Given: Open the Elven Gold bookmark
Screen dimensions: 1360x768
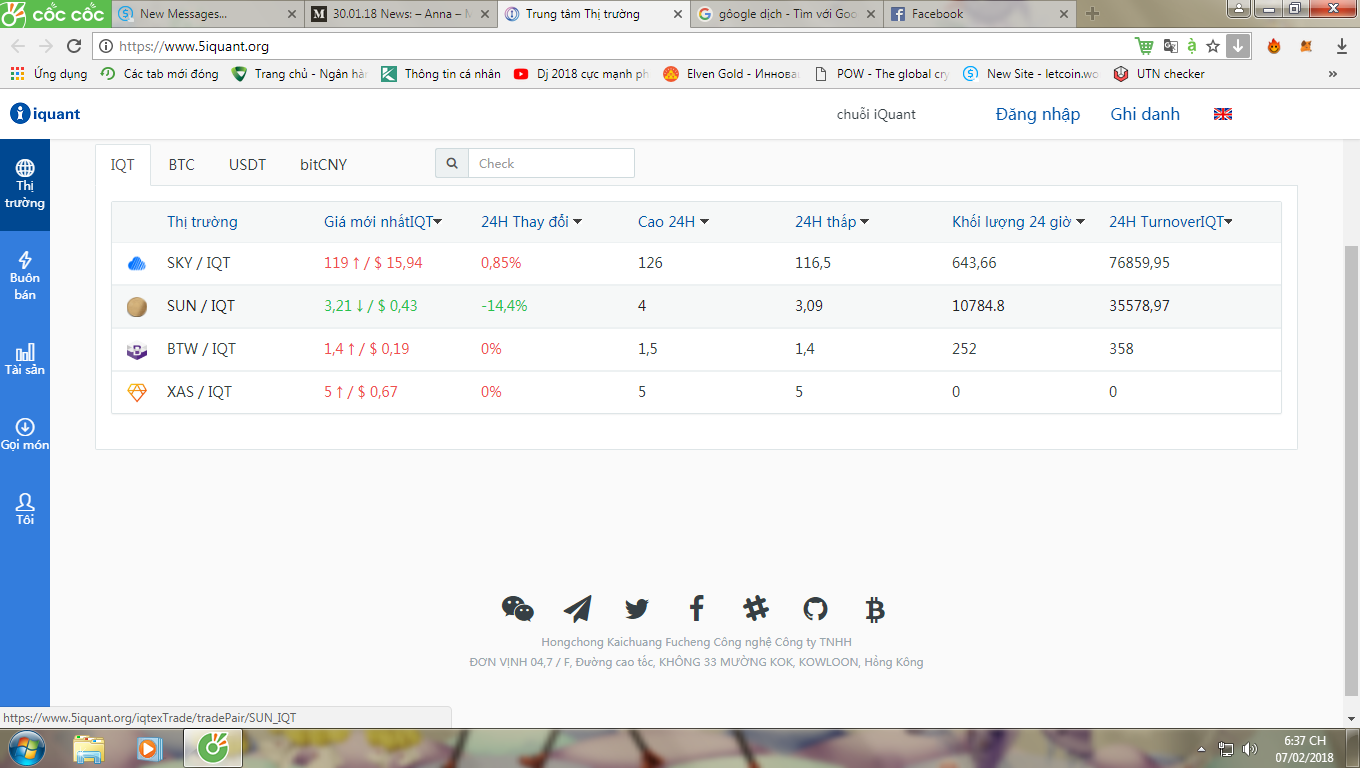Looking at the screenshot, I should tap(731, 74).
